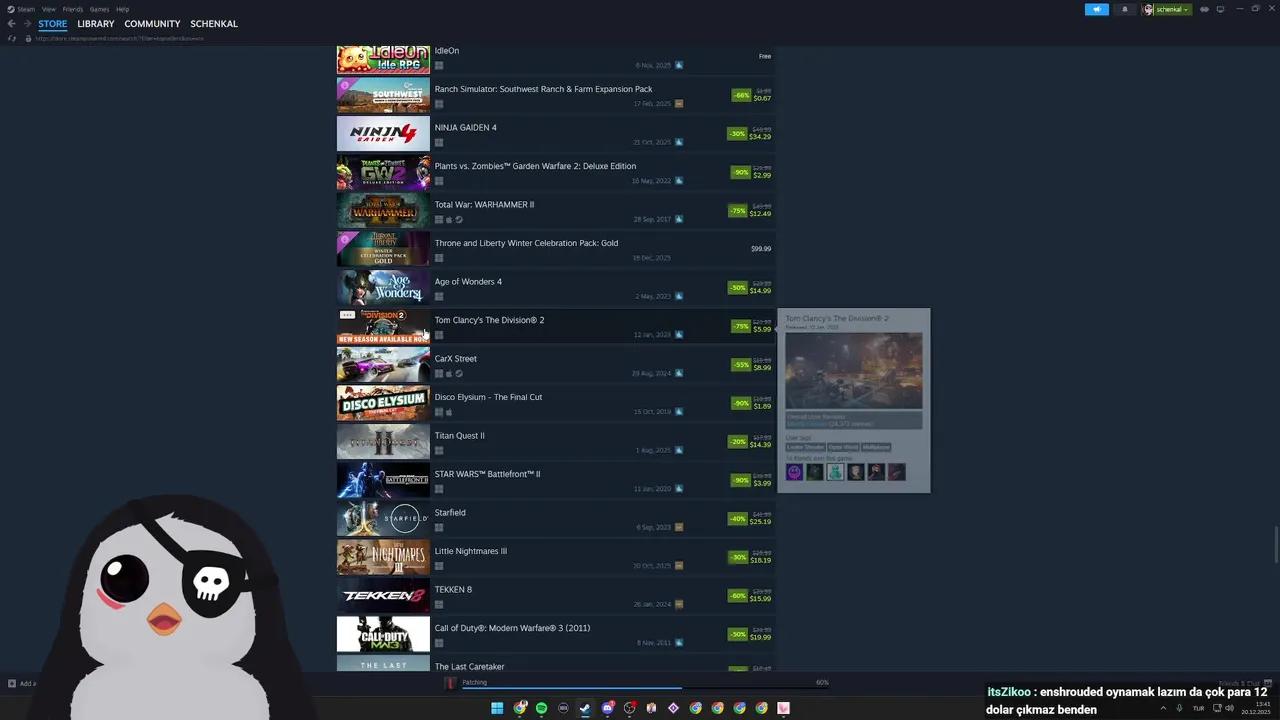Click the Plants vs. Zombies GW2 thumbnail
This screenshot has height=720, width=1280.
pyautogui.click(x=383, y=173)
